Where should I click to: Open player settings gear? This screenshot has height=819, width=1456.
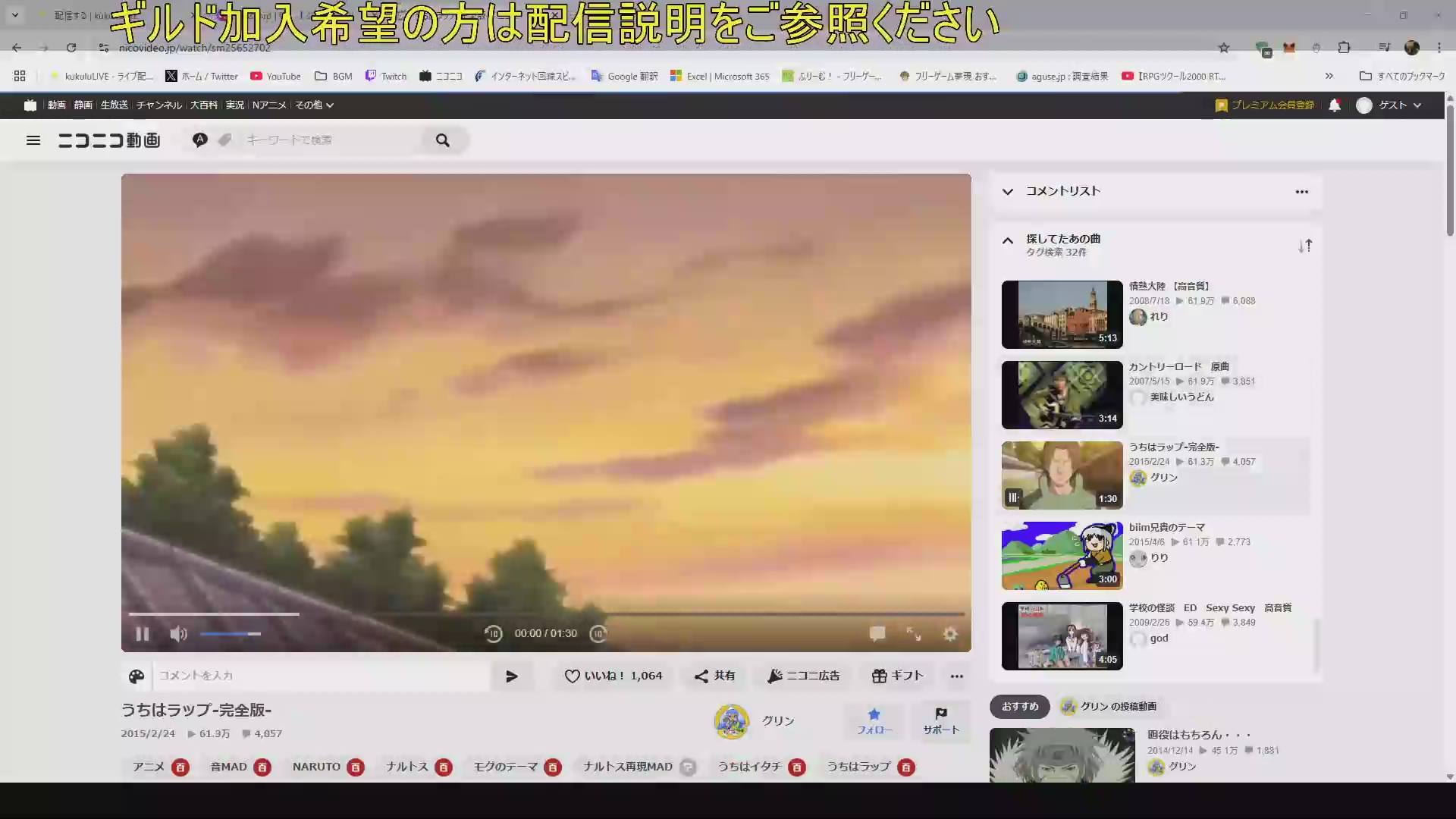pyautogui.click(x=950, y=634)
